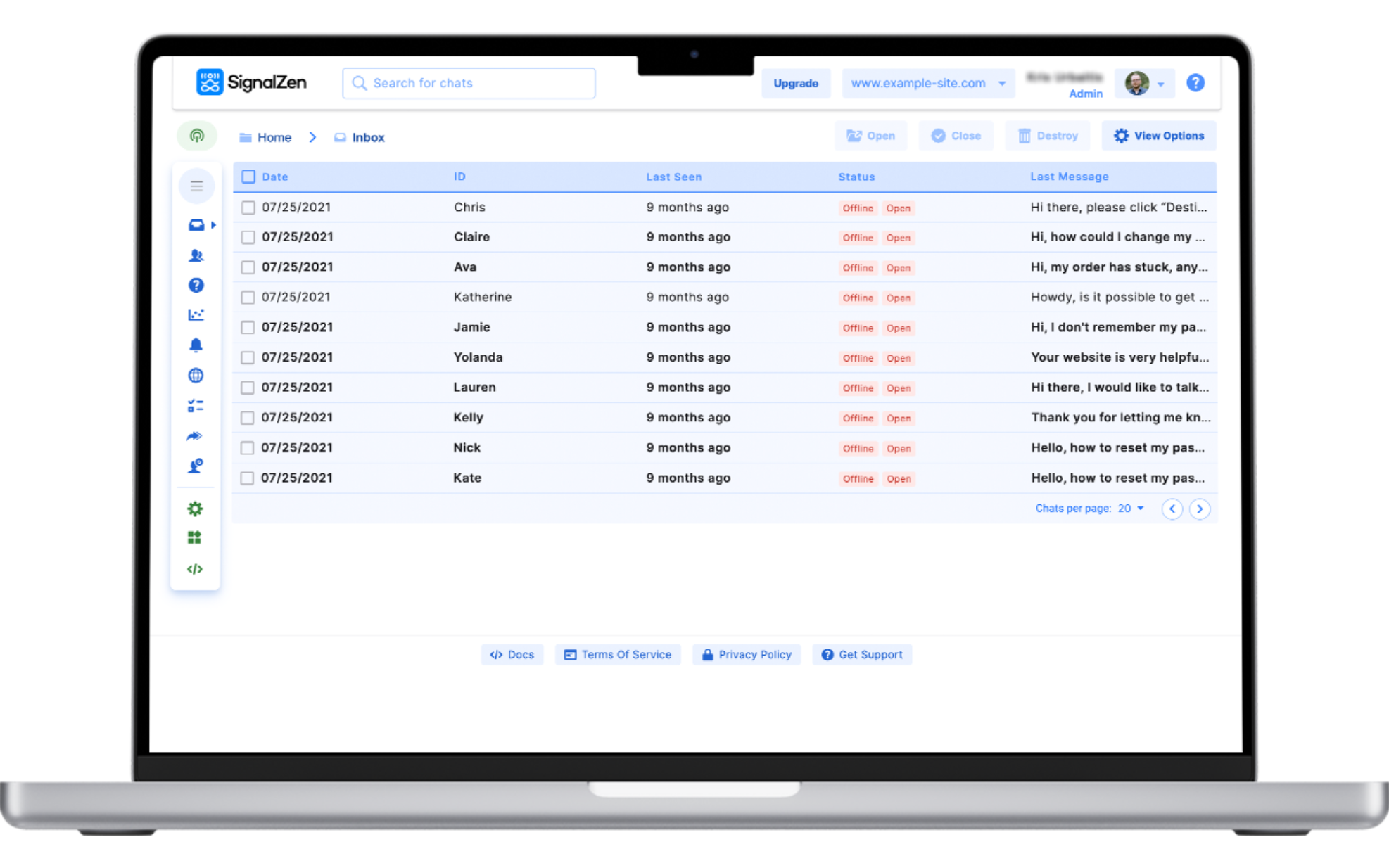Open the www.example-site.com site dropdown
Screen dimensions: 1389x868
[x=927, y=83]
